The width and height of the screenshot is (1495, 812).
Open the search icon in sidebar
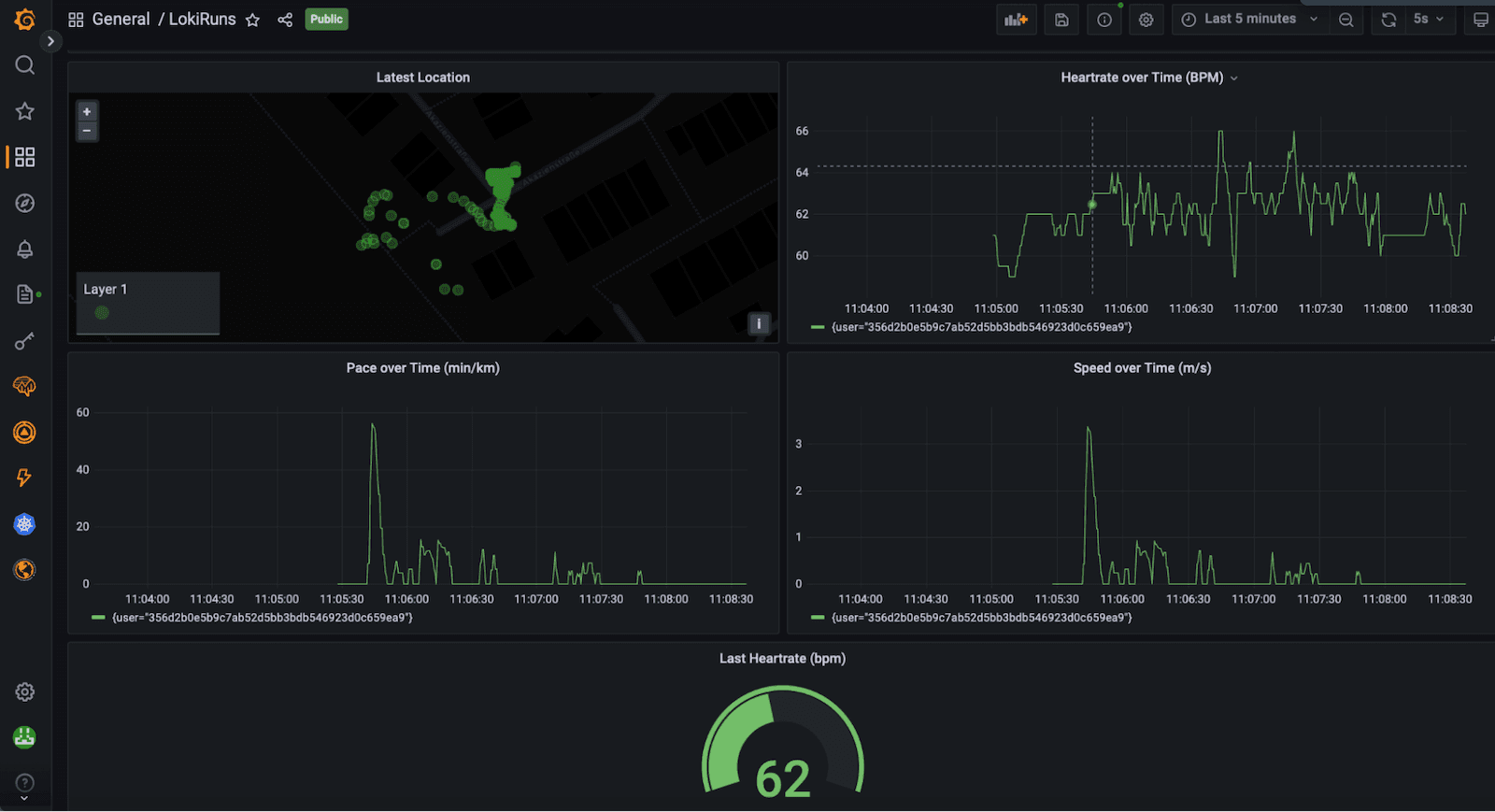click(x=25, y=64)
